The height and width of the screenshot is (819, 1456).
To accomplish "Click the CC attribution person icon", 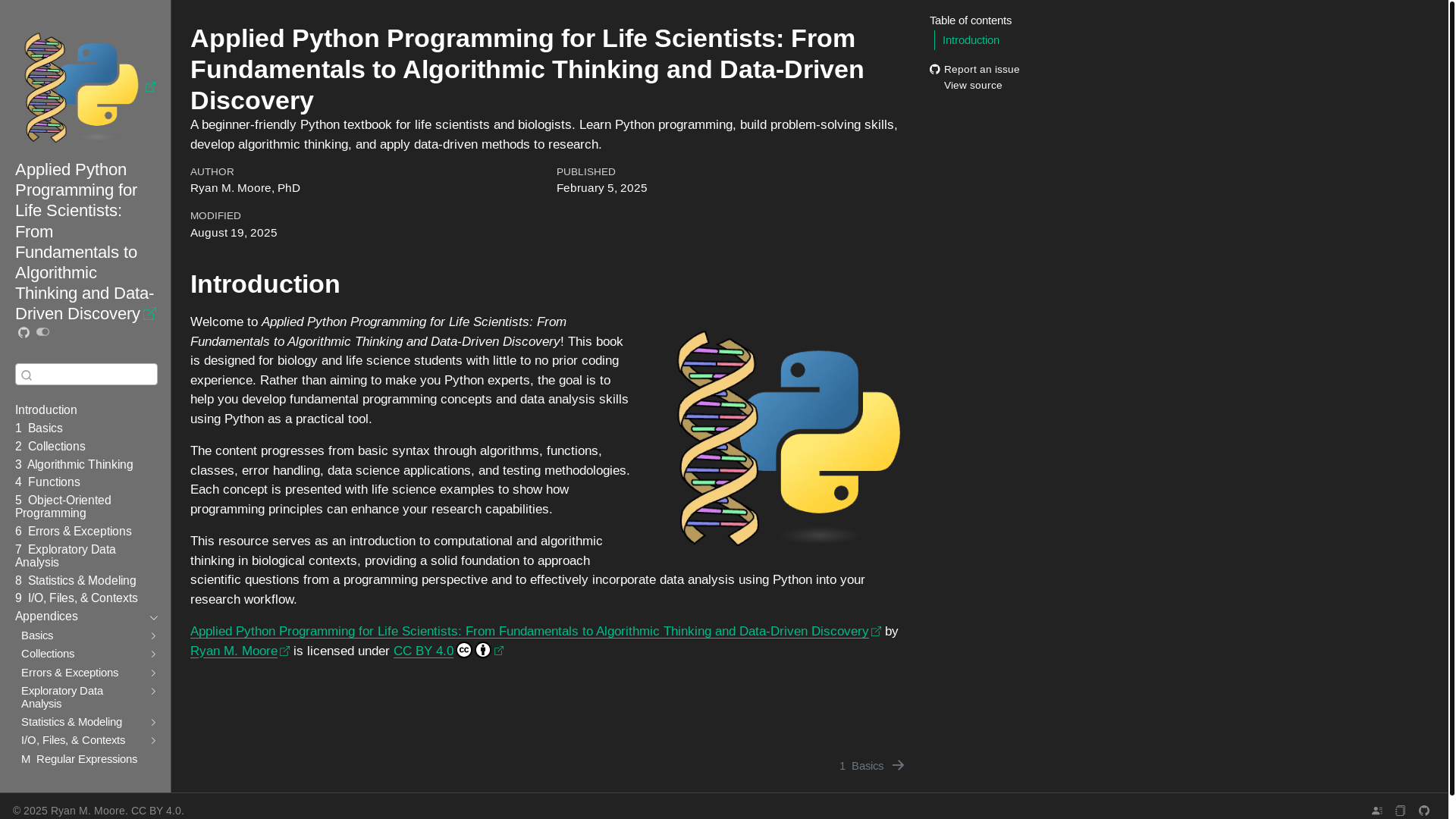I will 483,650.
